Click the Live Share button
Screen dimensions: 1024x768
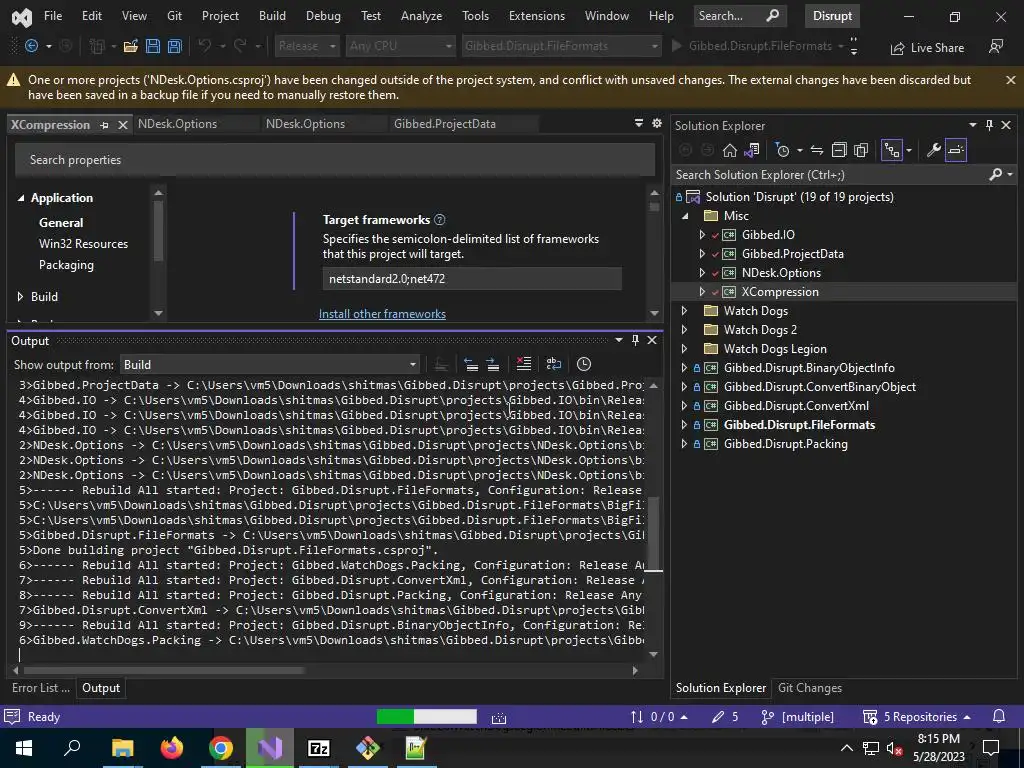tap(927, 48)
